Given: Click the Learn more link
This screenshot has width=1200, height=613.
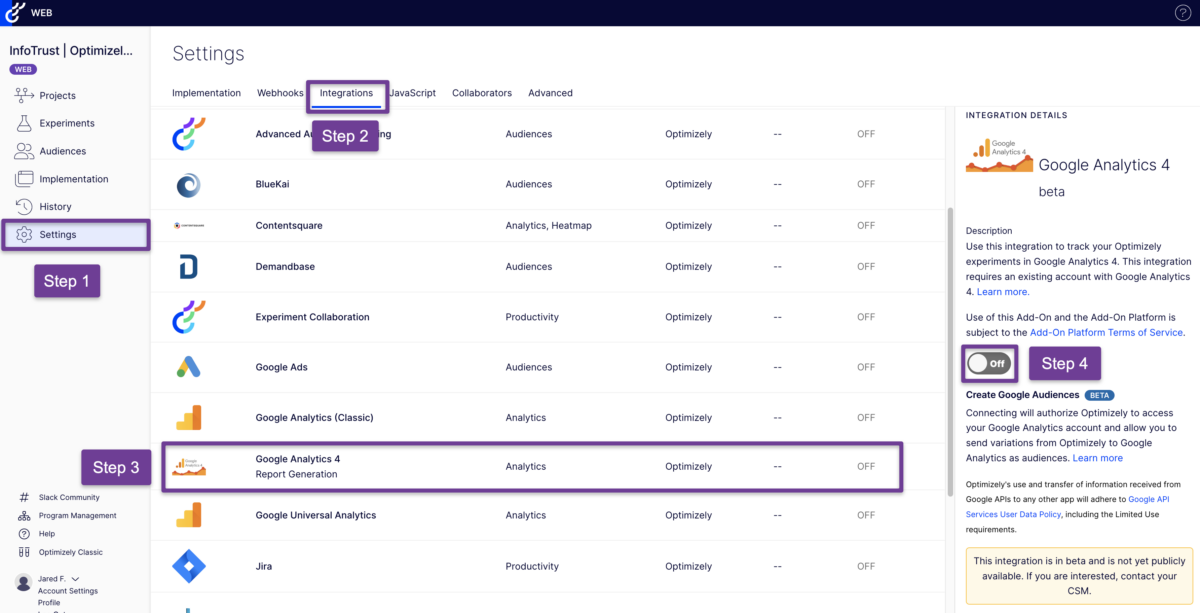Looking at the screenshot, I should tap(1002, 291).
